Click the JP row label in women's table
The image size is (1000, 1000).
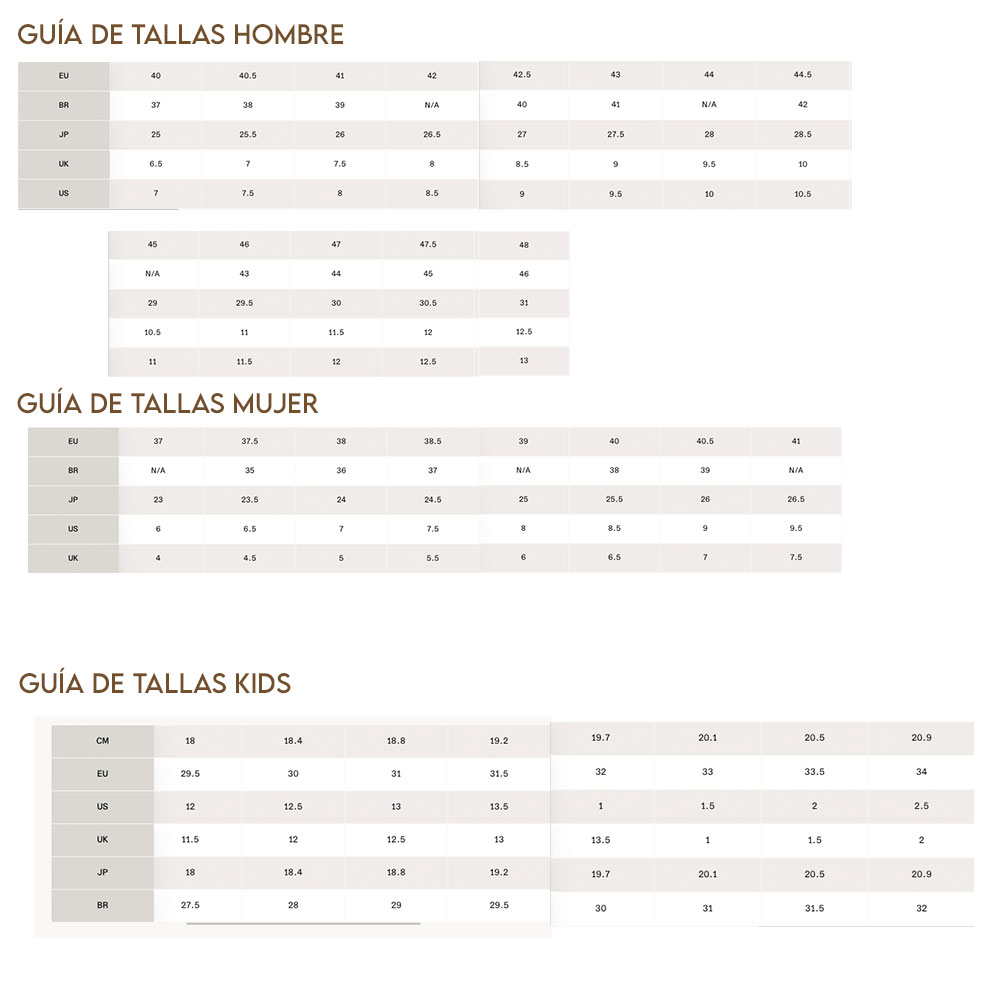[x=73, y=499]
